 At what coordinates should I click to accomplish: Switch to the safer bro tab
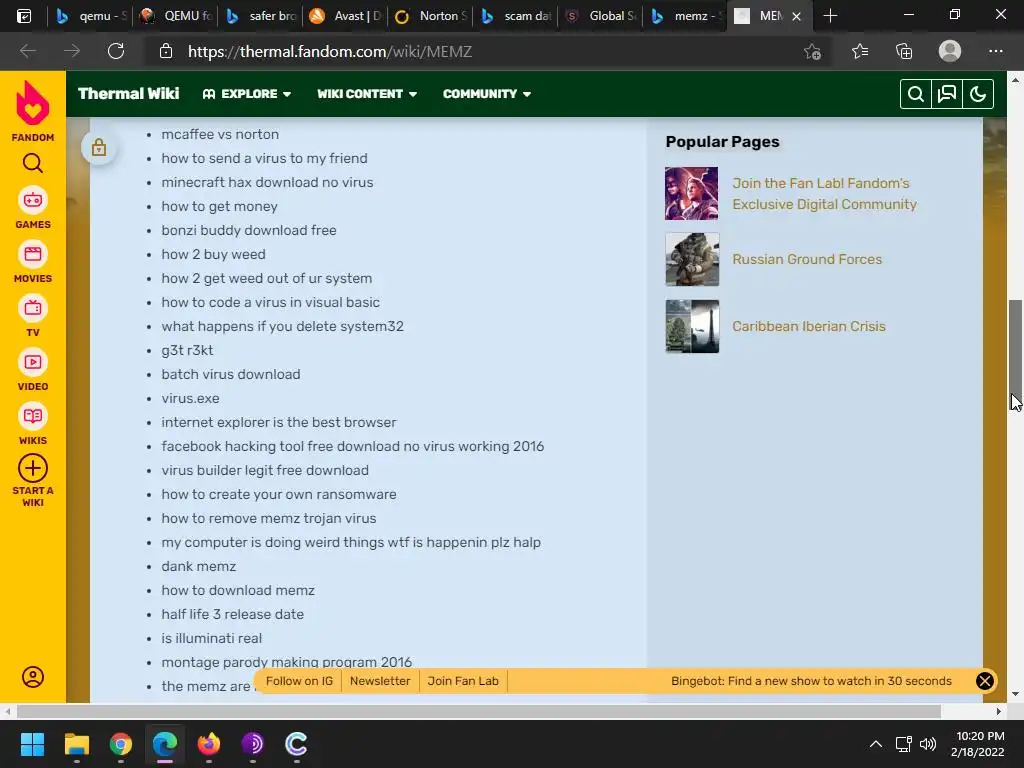pyautogui.click(x=261, y=16)
